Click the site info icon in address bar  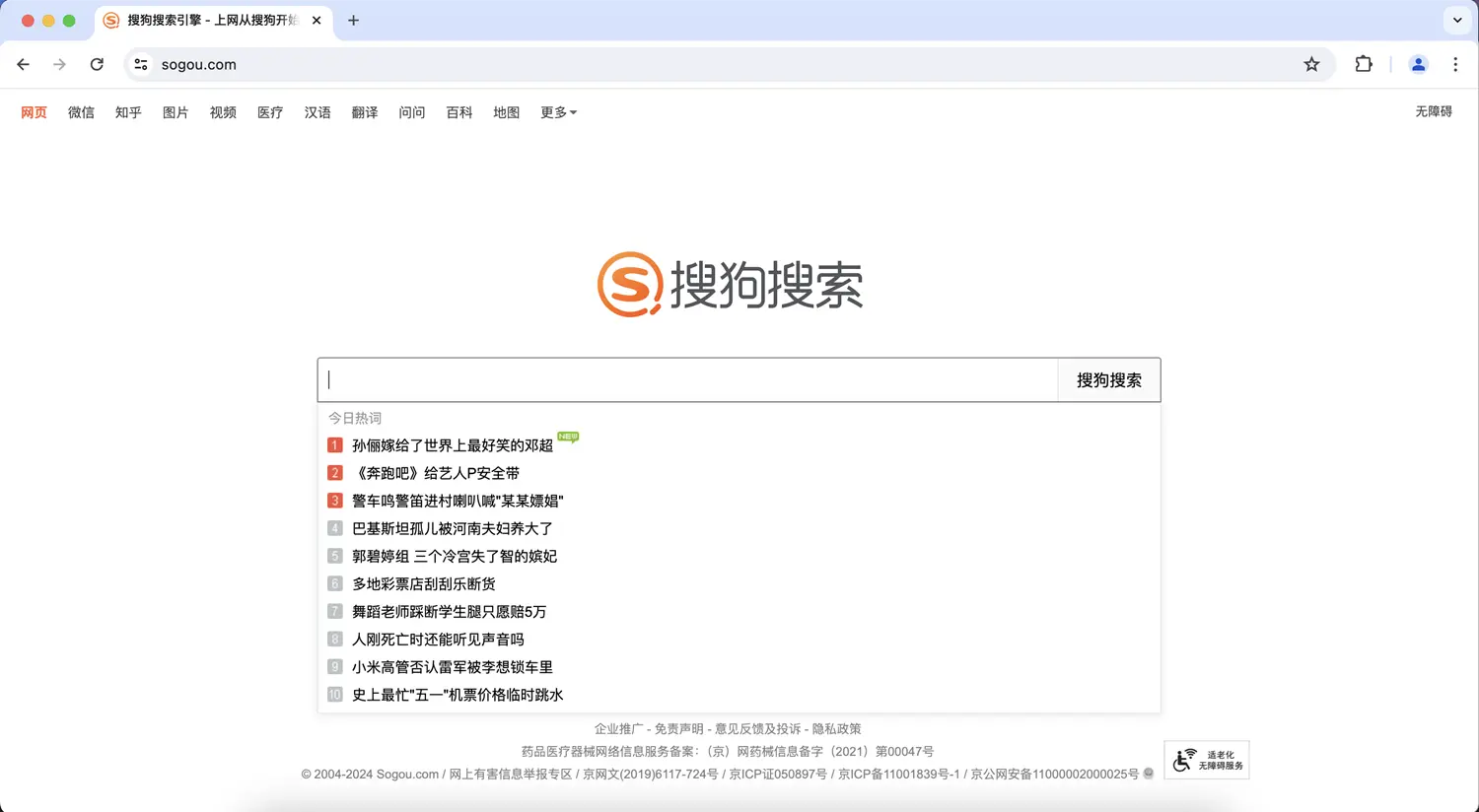(141, 64)
